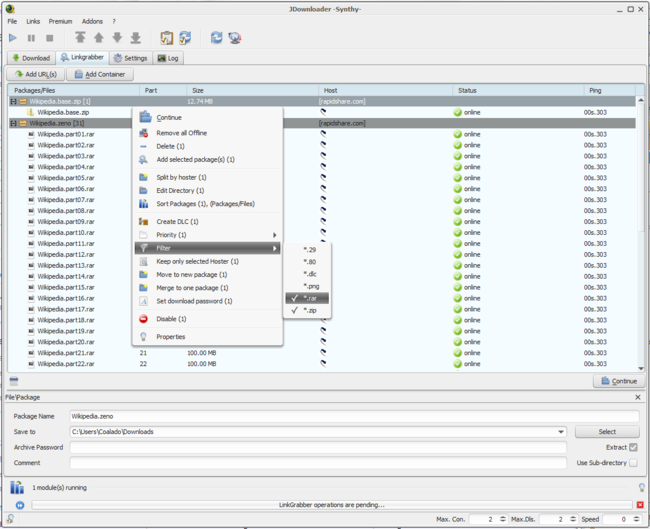Select Move to new package (1)
Viewport: 650px width, 529px height.
tap(207, 275)
